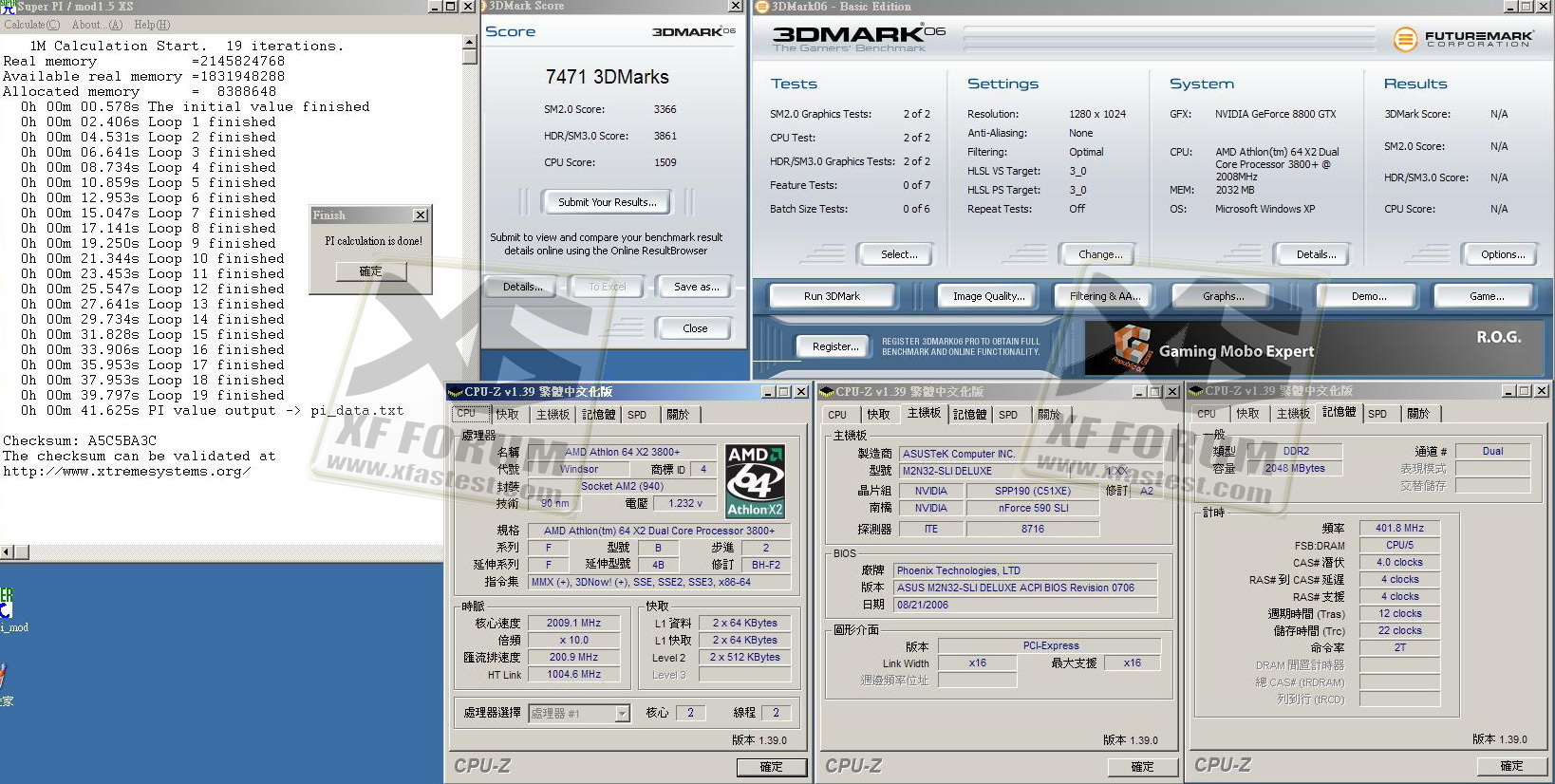
Task: Click the Checksum: A5C5BA3C line
Action: 80,440
